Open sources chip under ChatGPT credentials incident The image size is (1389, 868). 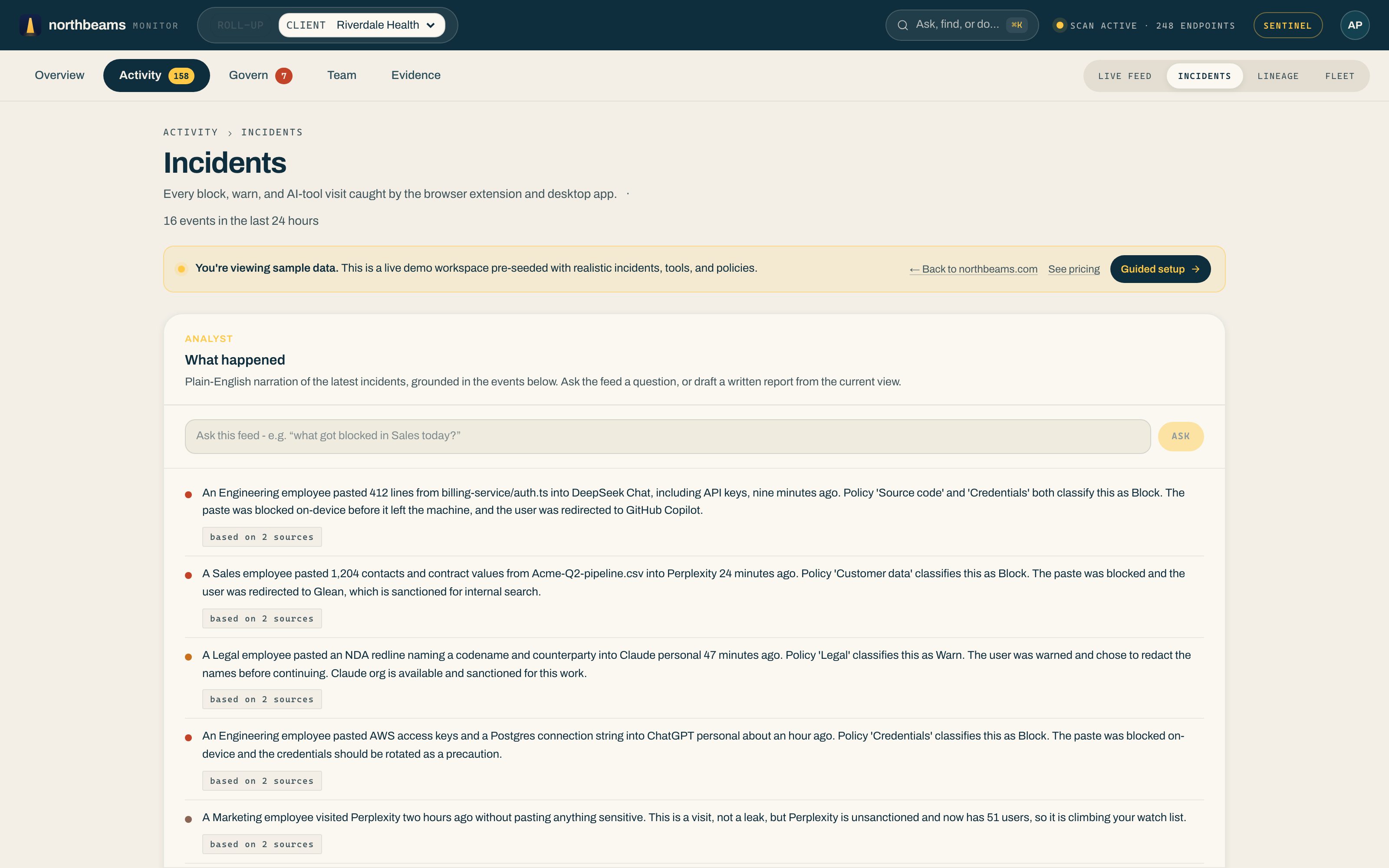click(x=262, y=781)
